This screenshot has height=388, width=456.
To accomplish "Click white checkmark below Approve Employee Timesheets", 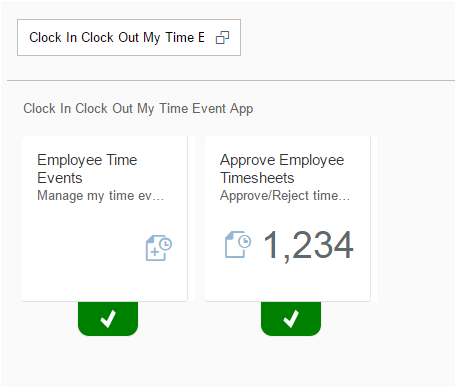I will pyautogui.click(x=291, y=319).
